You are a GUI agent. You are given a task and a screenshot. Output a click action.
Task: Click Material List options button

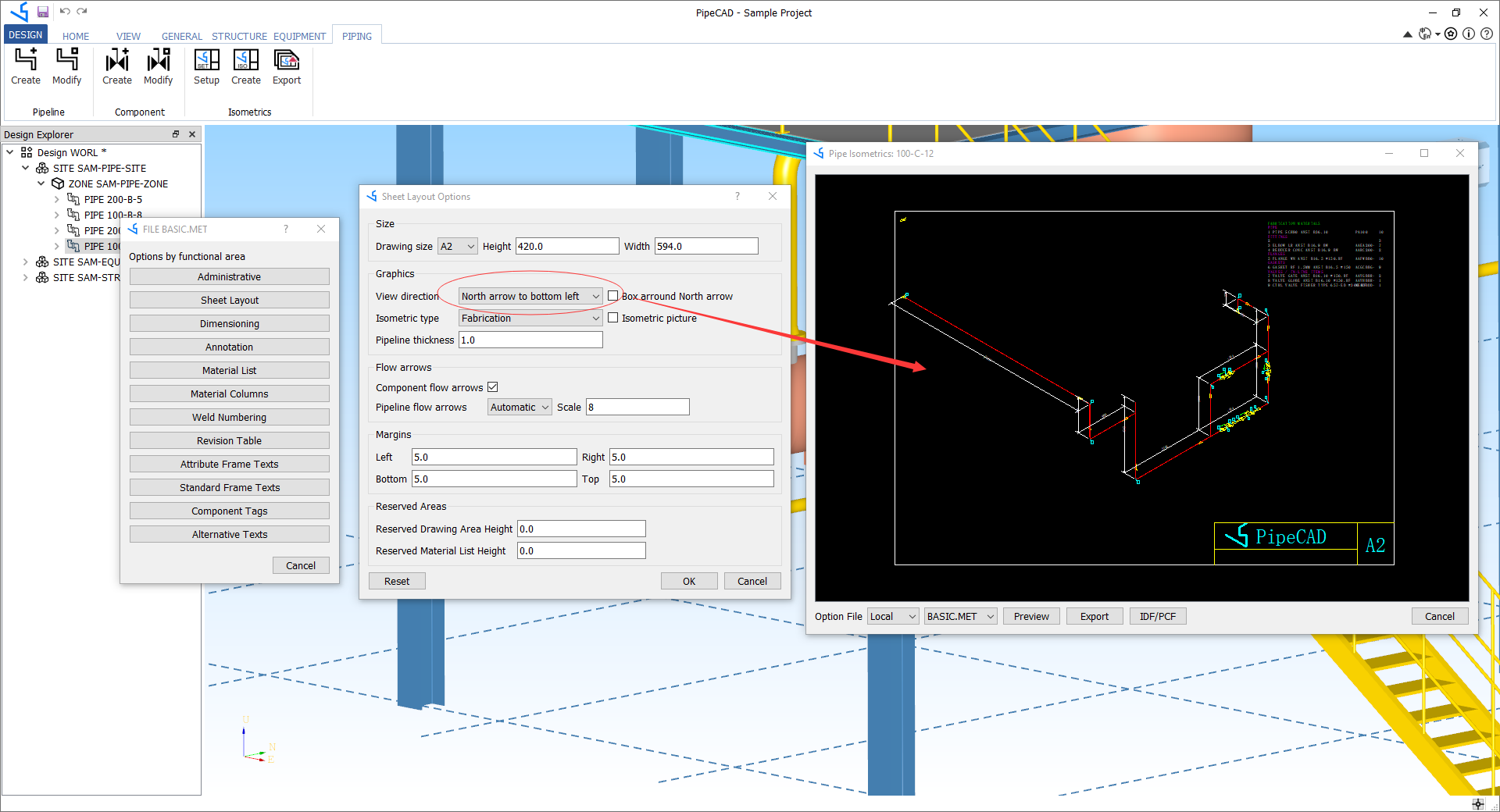click(x=230, y=371)
